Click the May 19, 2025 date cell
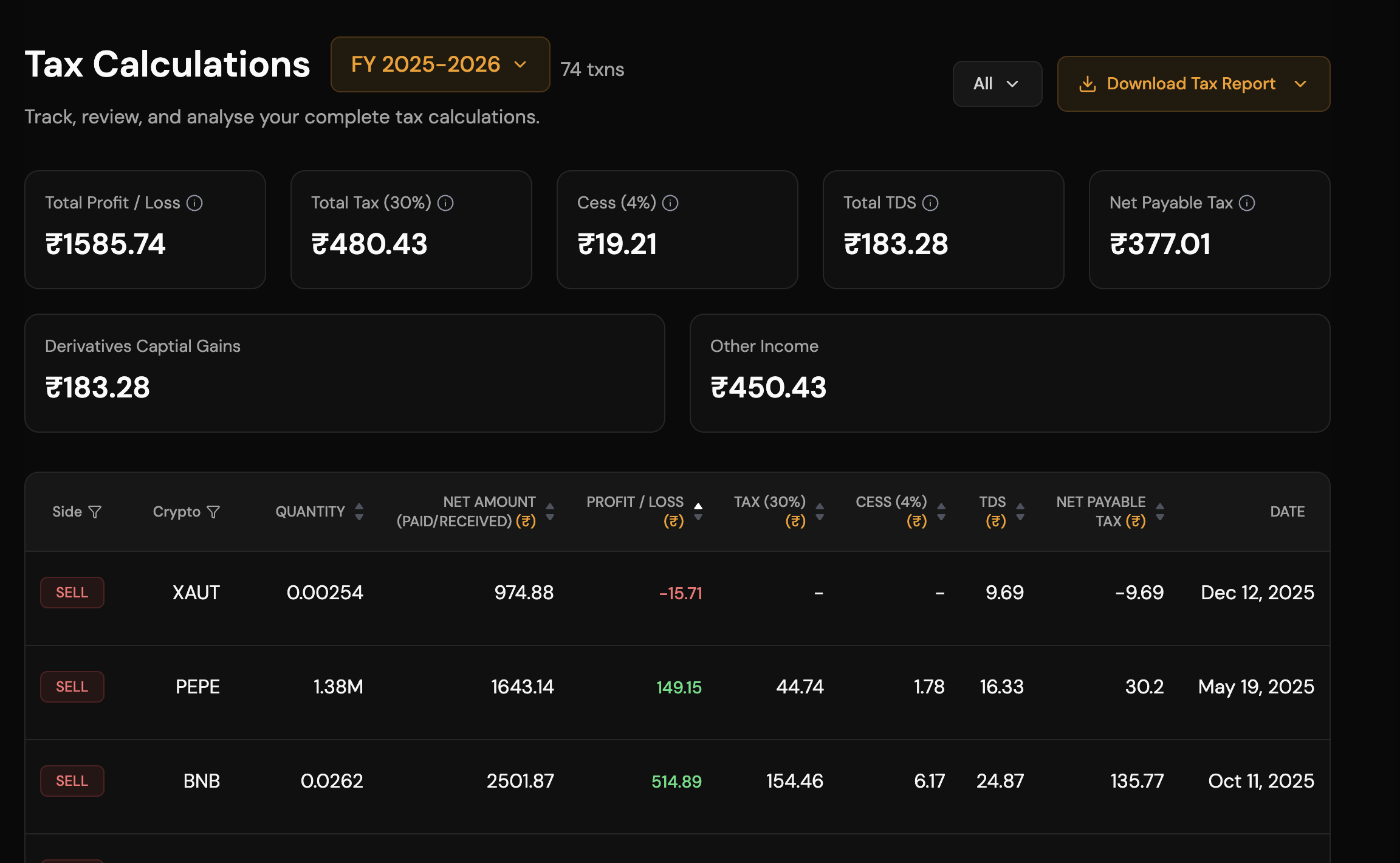The width and height of the screenshot is (1400, 863). tap(1256, 687)
